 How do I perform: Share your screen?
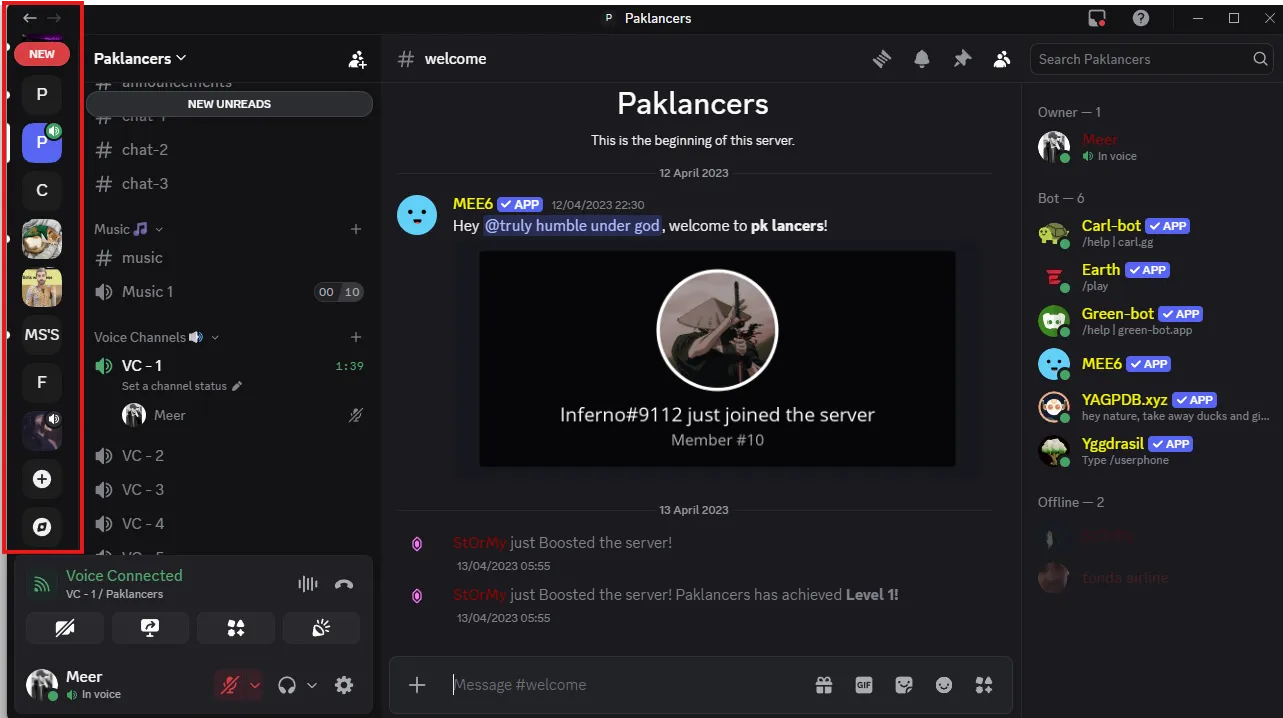pyautogui.click(x=150, y=628)
